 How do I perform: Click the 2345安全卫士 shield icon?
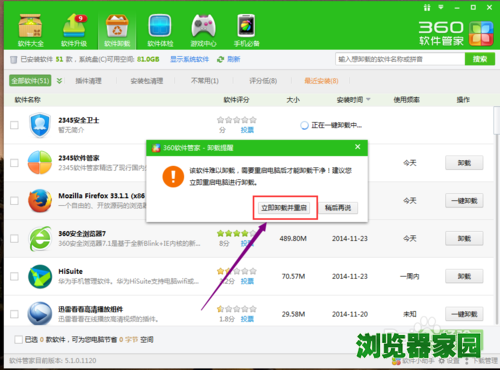[40, 125]
